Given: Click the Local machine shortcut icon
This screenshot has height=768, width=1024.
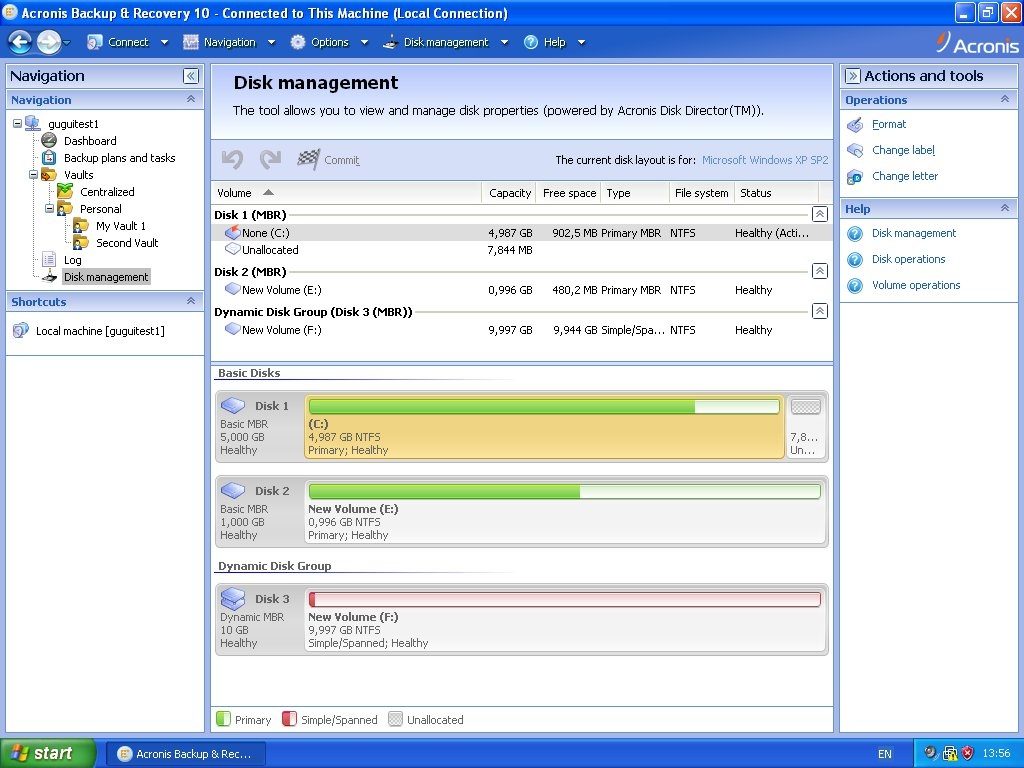Looking at the screenshot, I should pyautogui.click(x=21, y=330).
